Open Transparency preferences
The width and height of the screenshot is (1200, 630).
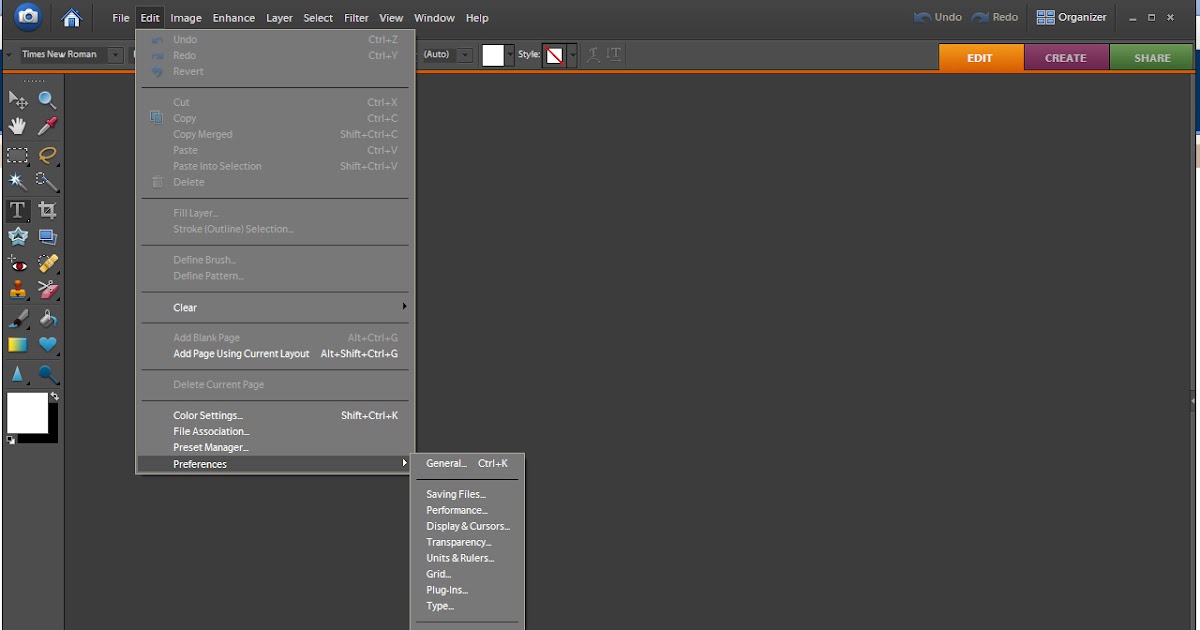tap(469, 542)
